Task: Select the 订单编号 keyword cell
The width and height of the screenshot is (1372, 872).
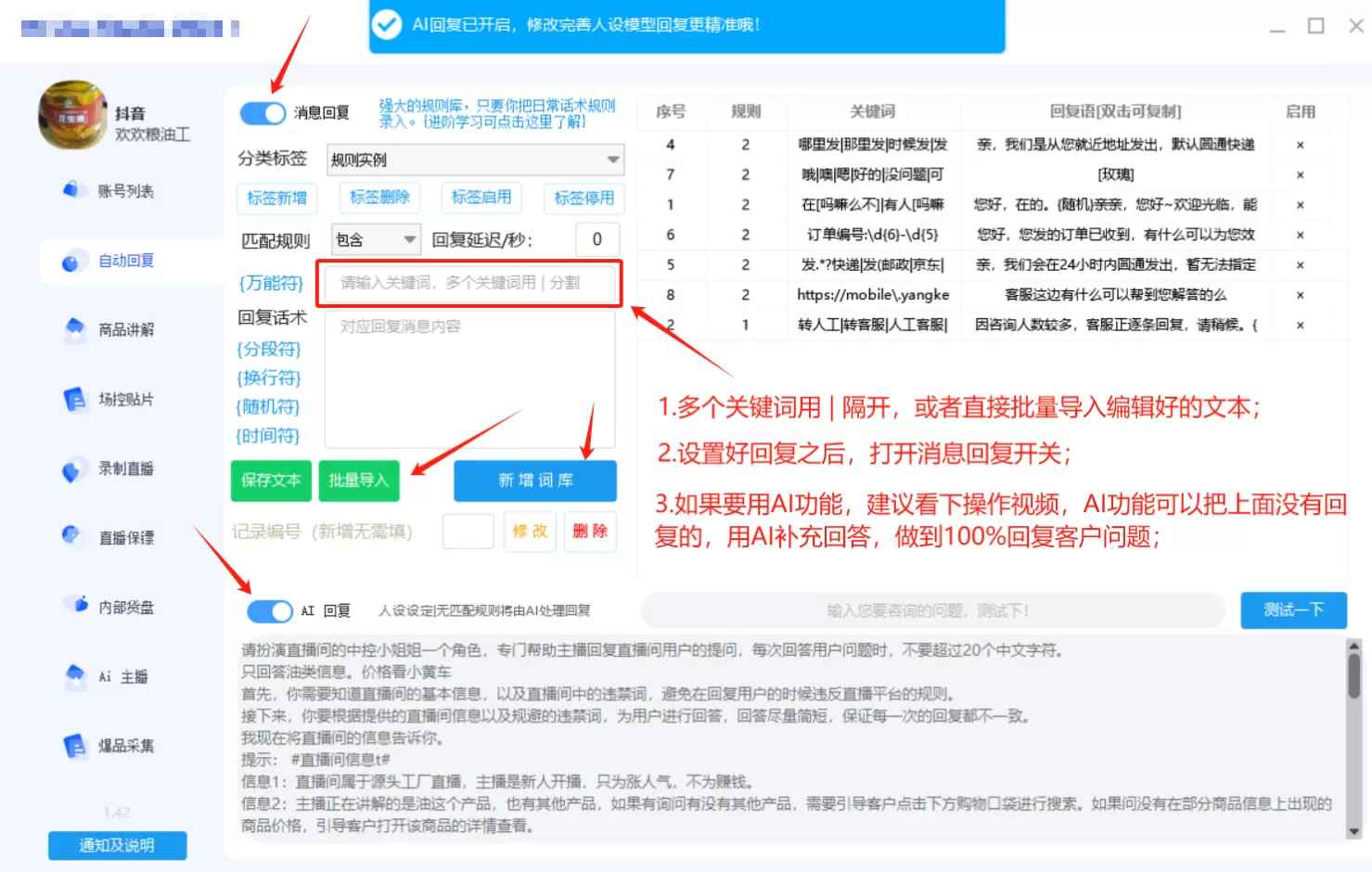Action: (873, 235)
